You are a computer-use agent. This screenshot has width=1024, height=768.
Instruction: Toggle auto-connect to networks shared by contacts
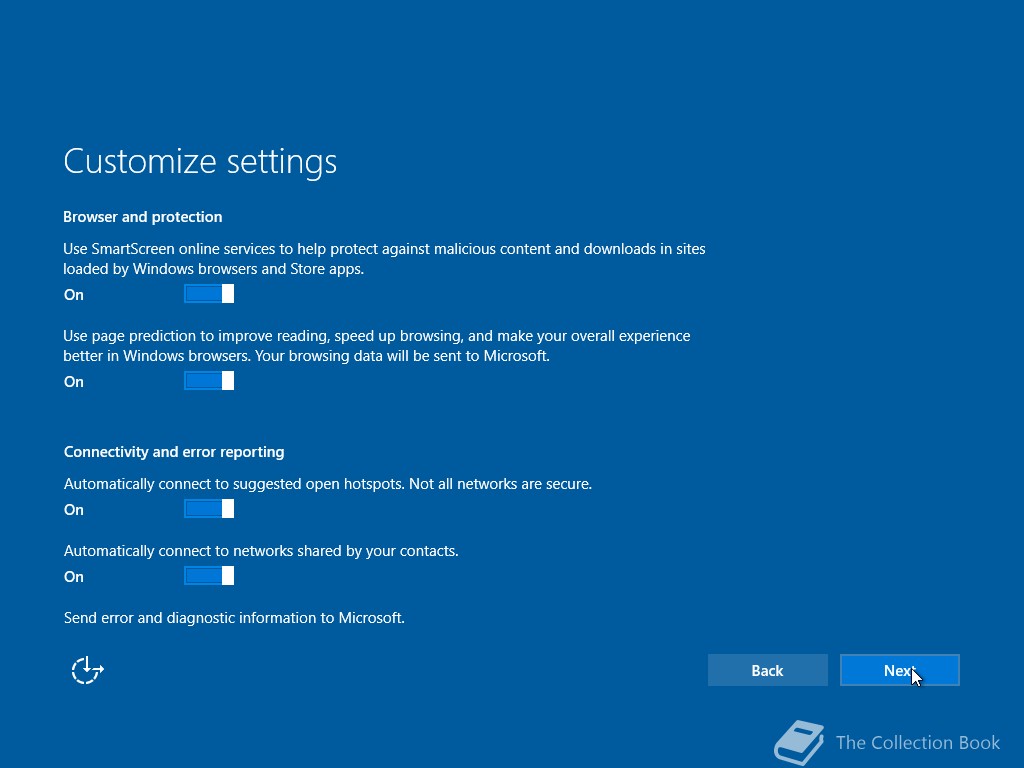(x=209, y=576)
